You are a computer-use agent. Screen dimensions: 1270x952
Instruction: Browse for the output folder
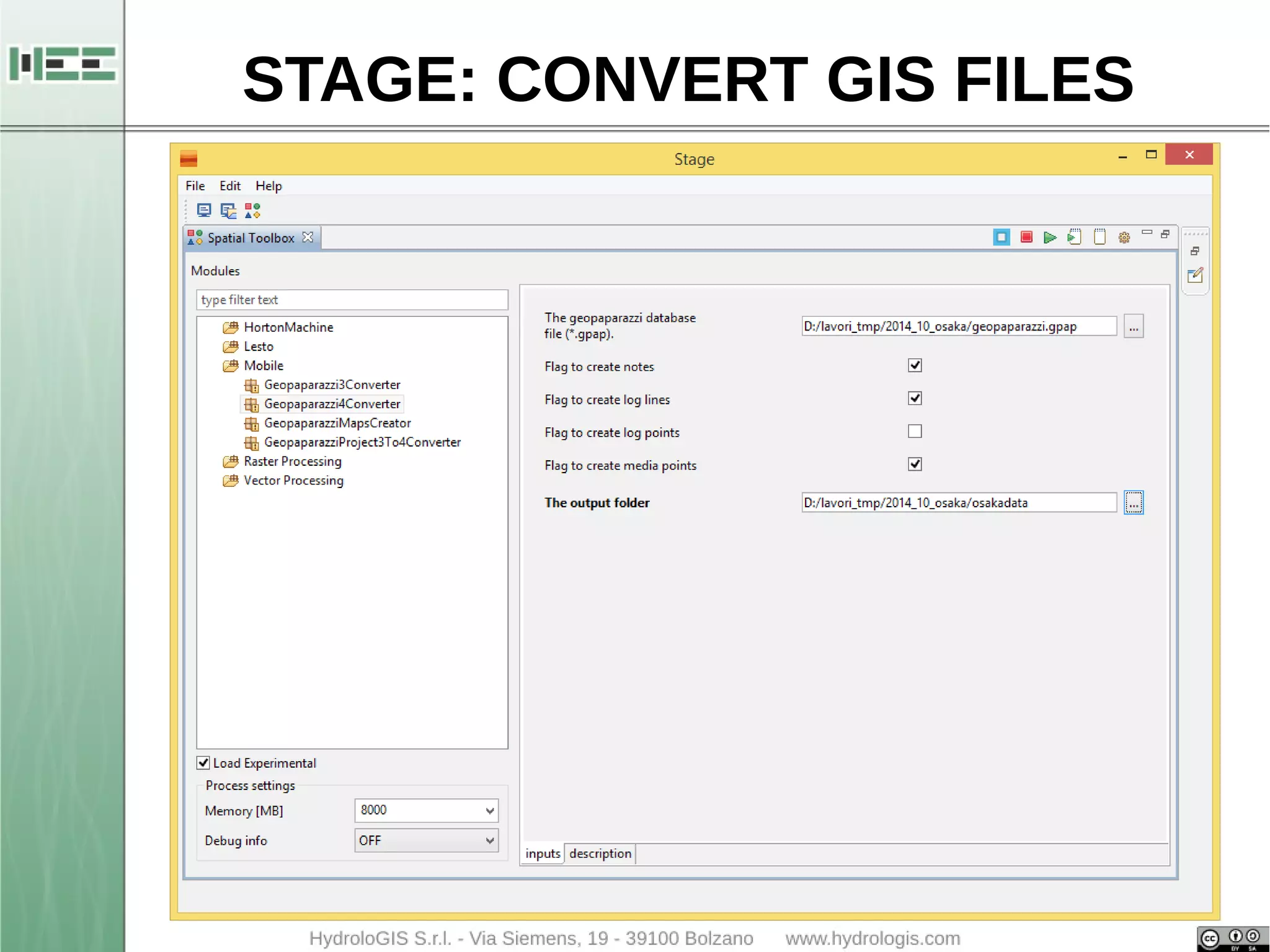(x=1134, y=502)
